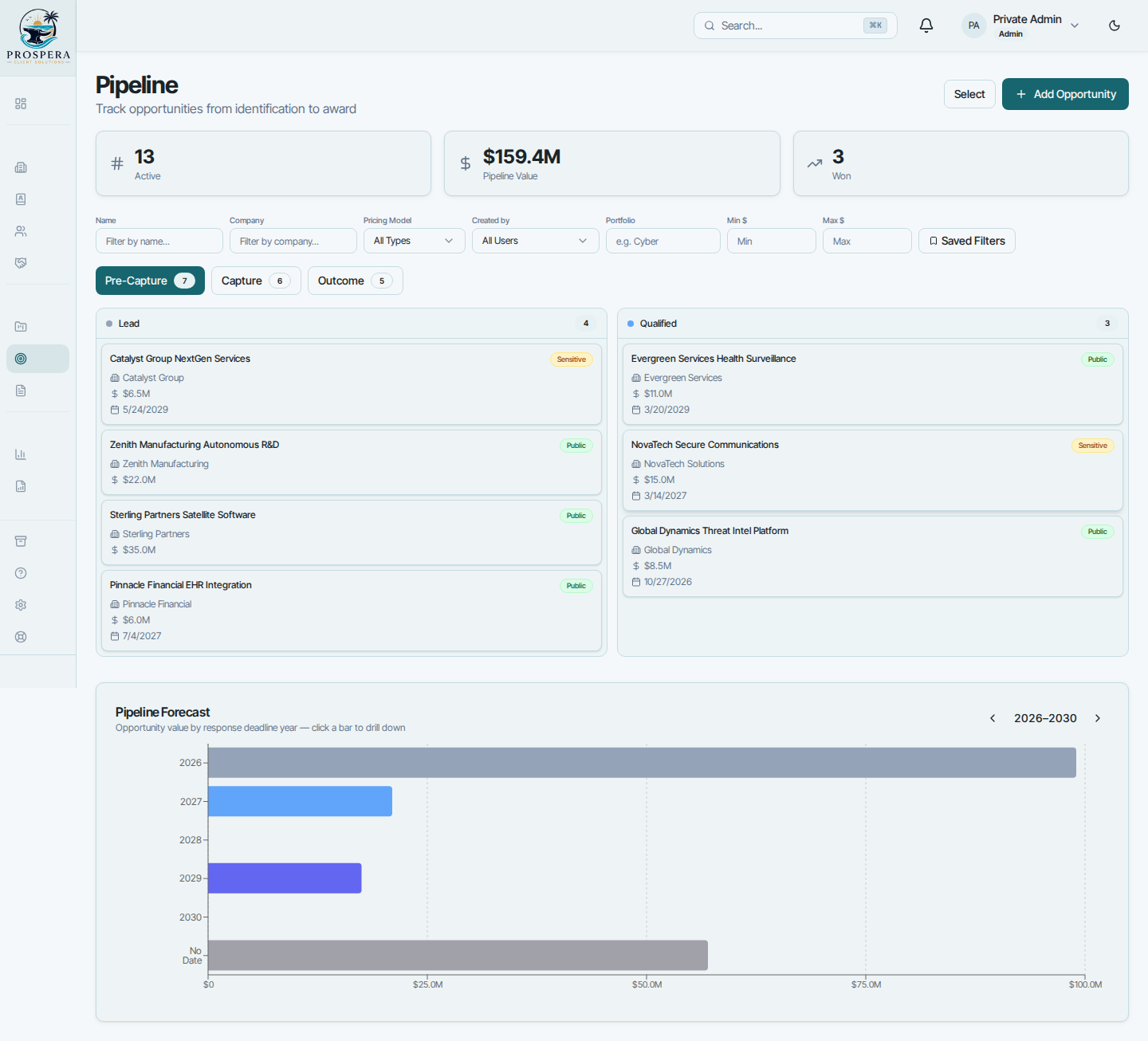
Task: Click the Qualified column header
Action: tap(873, 324)
